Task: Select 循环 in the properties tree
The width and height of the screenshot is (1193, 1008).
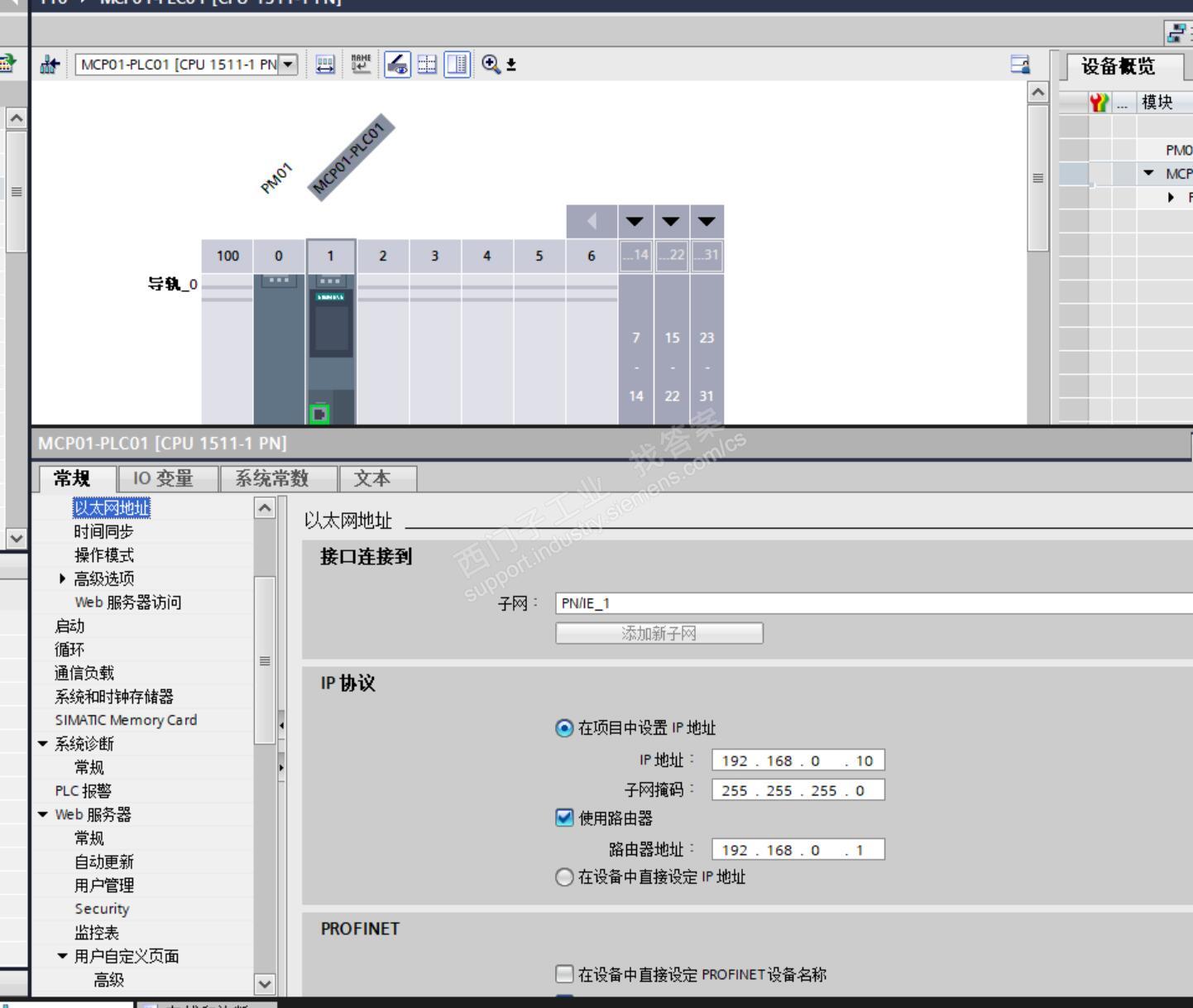Action: (x=69, y=650)
